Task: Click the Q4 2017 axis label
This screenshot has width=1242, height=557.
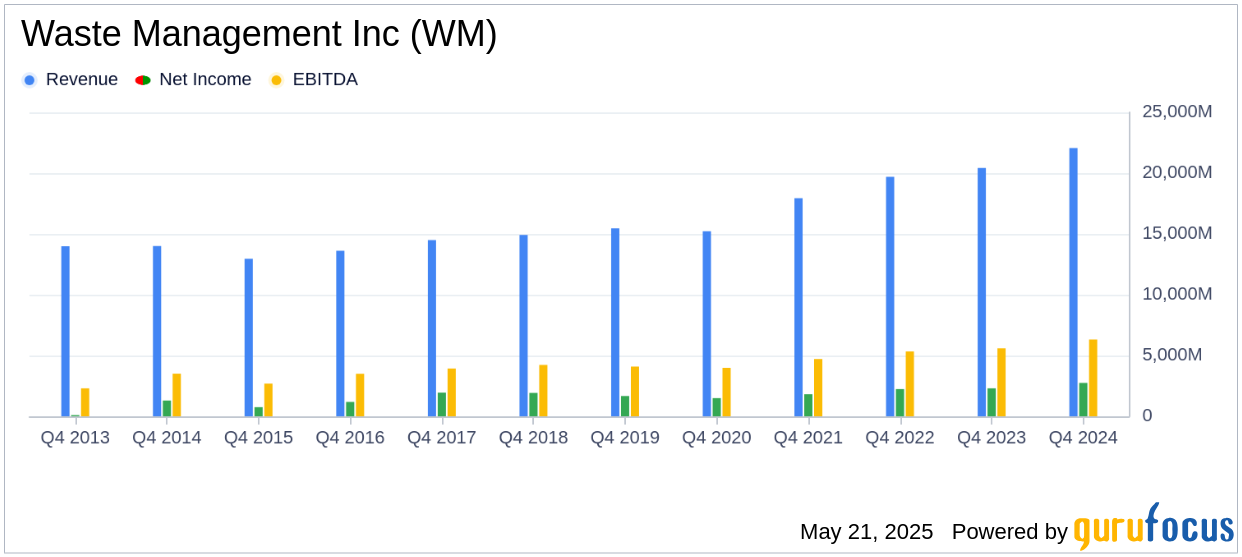Action: 442,438
